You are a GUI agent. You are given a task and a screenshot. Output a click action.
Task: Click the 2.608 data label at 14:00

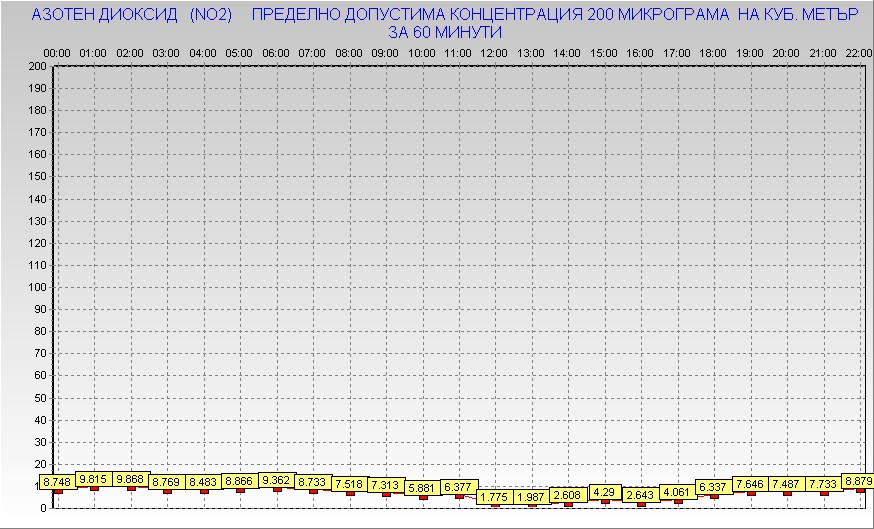tap(568, 495)
